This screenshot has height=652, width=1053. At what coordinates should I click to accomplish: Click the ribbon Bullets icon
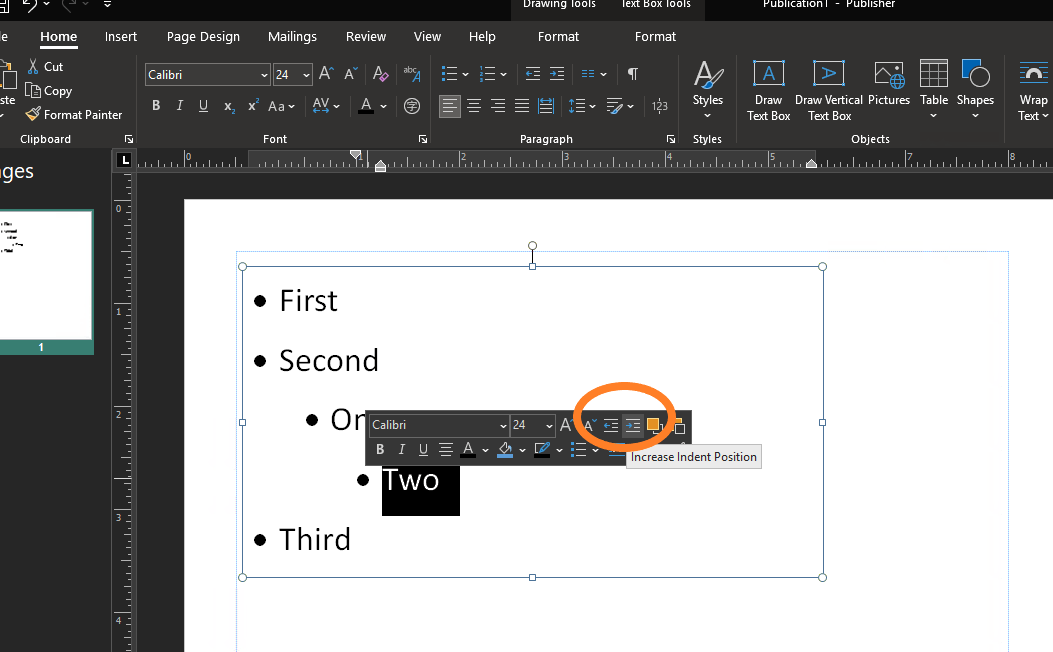[449, 74]
